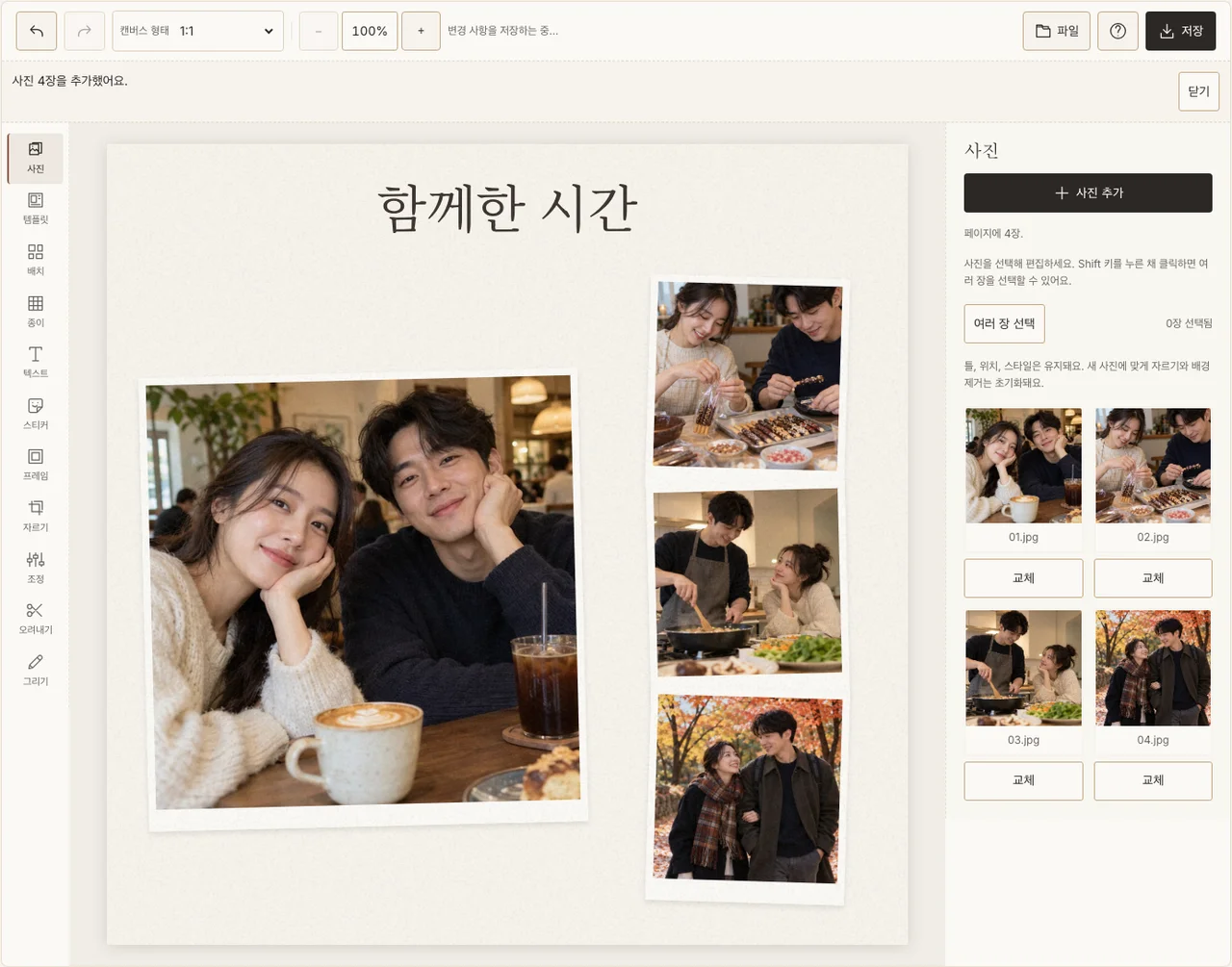Click the 저장 save button
The width and height of the screenshot is (1232, 967).
coord(1181,31)
